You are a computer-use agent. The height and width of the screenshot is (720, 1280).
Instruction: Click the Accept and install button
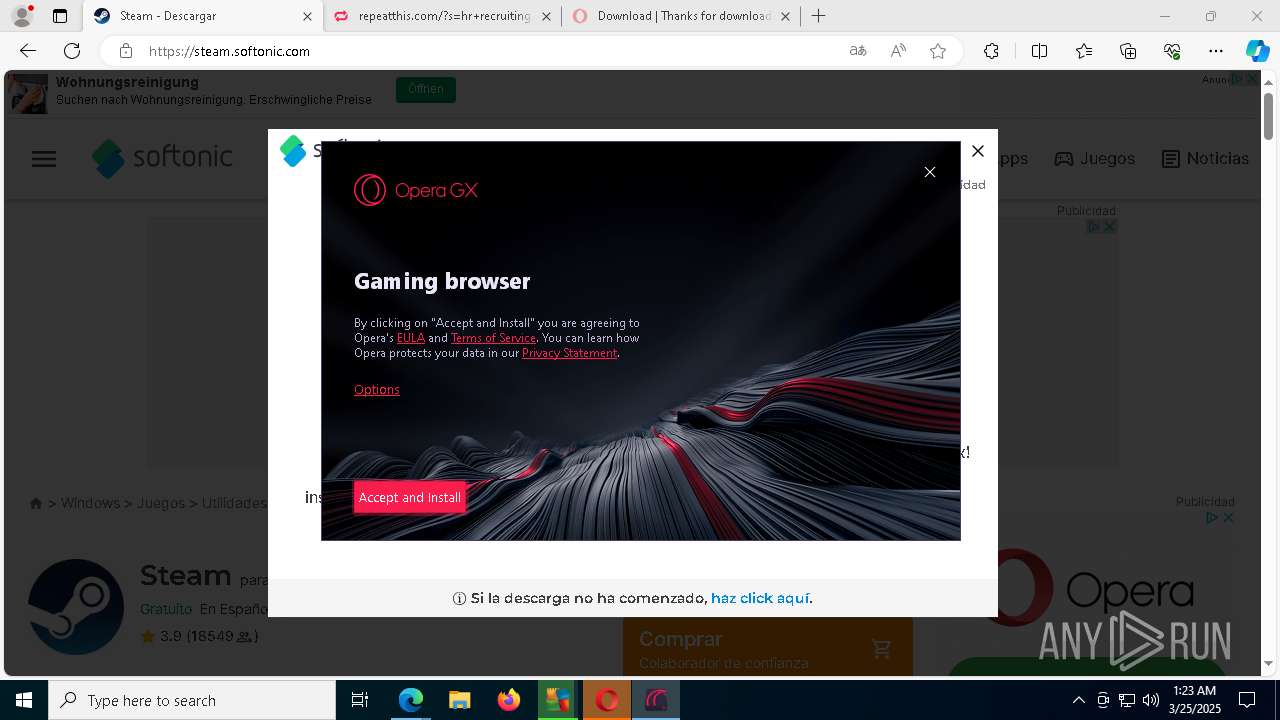pyautogui.click(x=410, y=497)
